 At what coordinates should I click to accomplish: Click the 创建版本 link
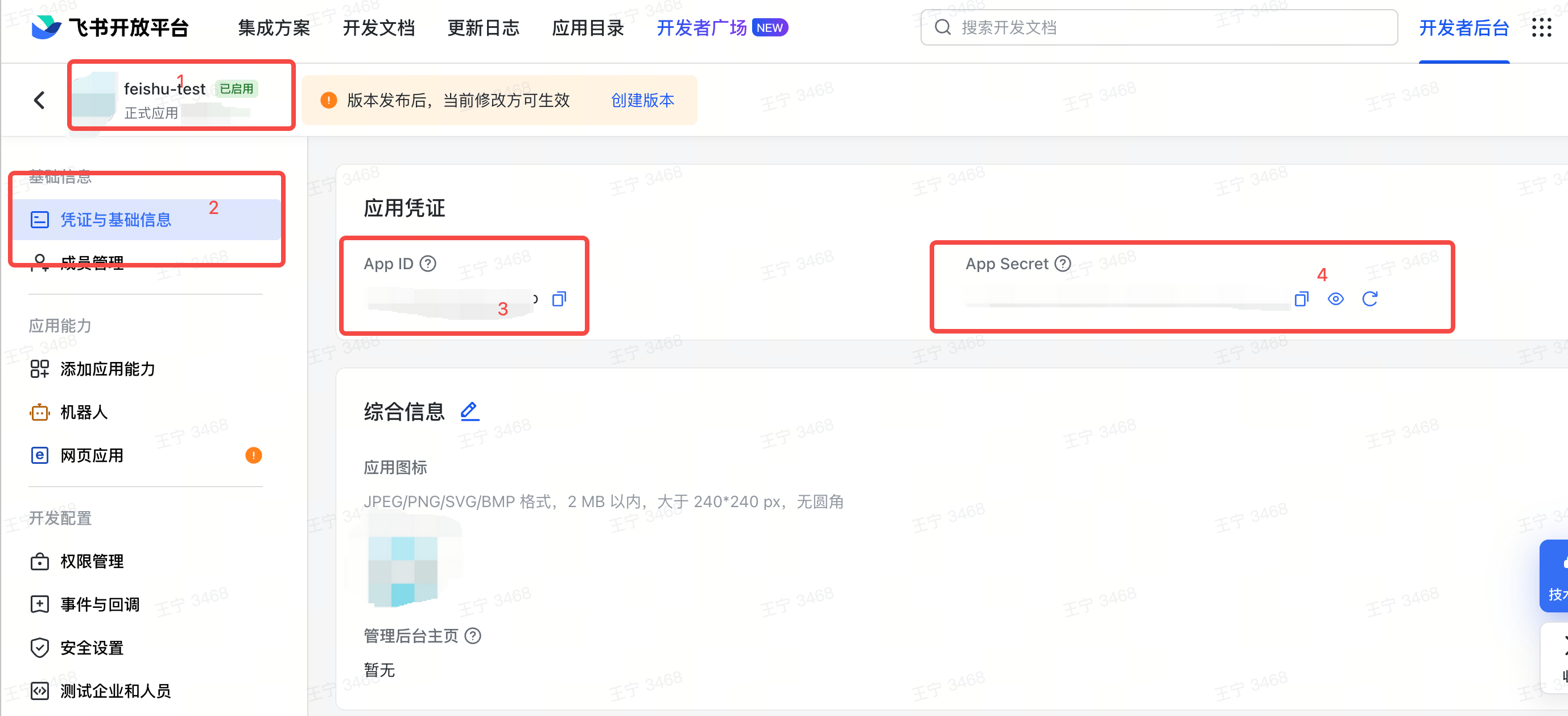643,100
